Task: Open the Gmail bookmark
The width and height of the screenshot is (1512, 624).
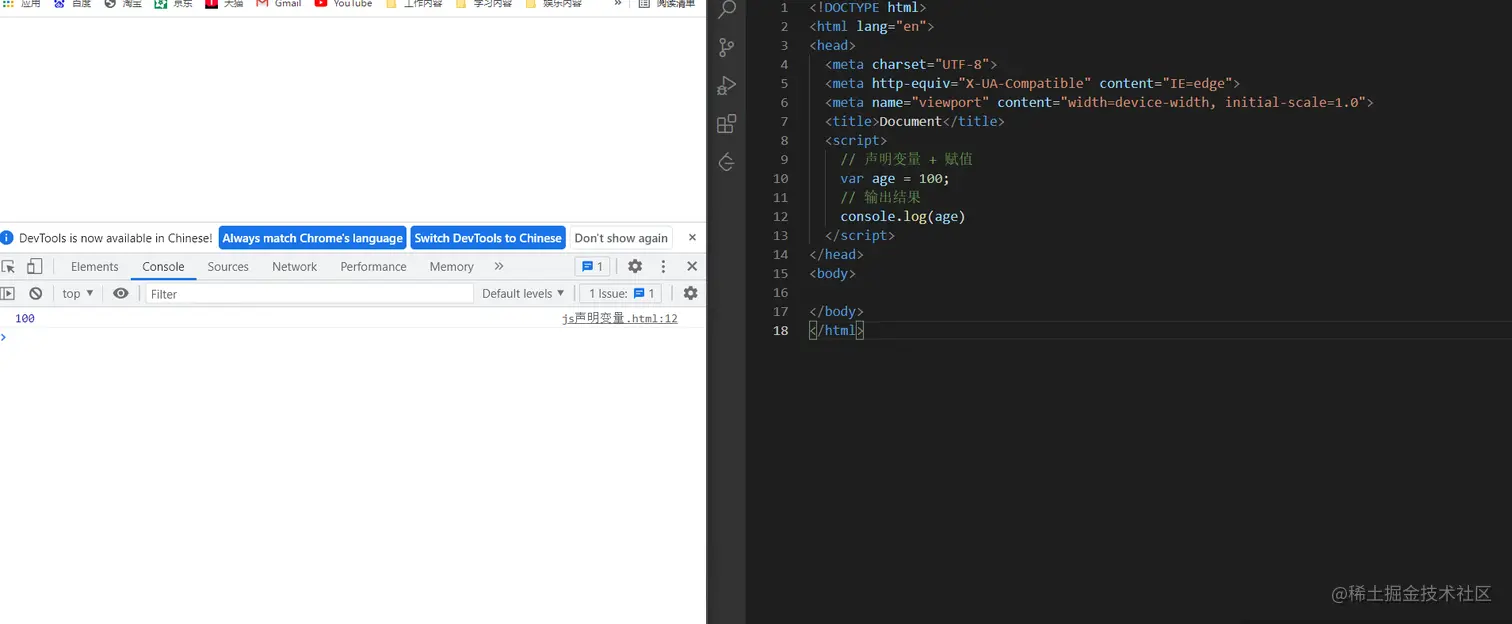Action: pos(279,4)
